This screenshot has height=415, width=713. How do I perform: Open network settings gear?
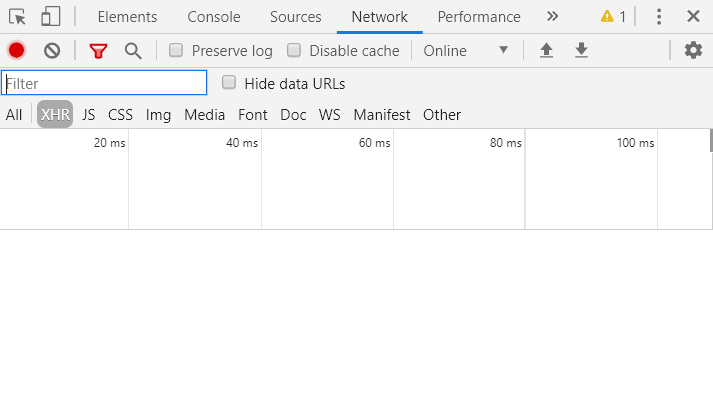pyautogui.click(x=693, y=50)
